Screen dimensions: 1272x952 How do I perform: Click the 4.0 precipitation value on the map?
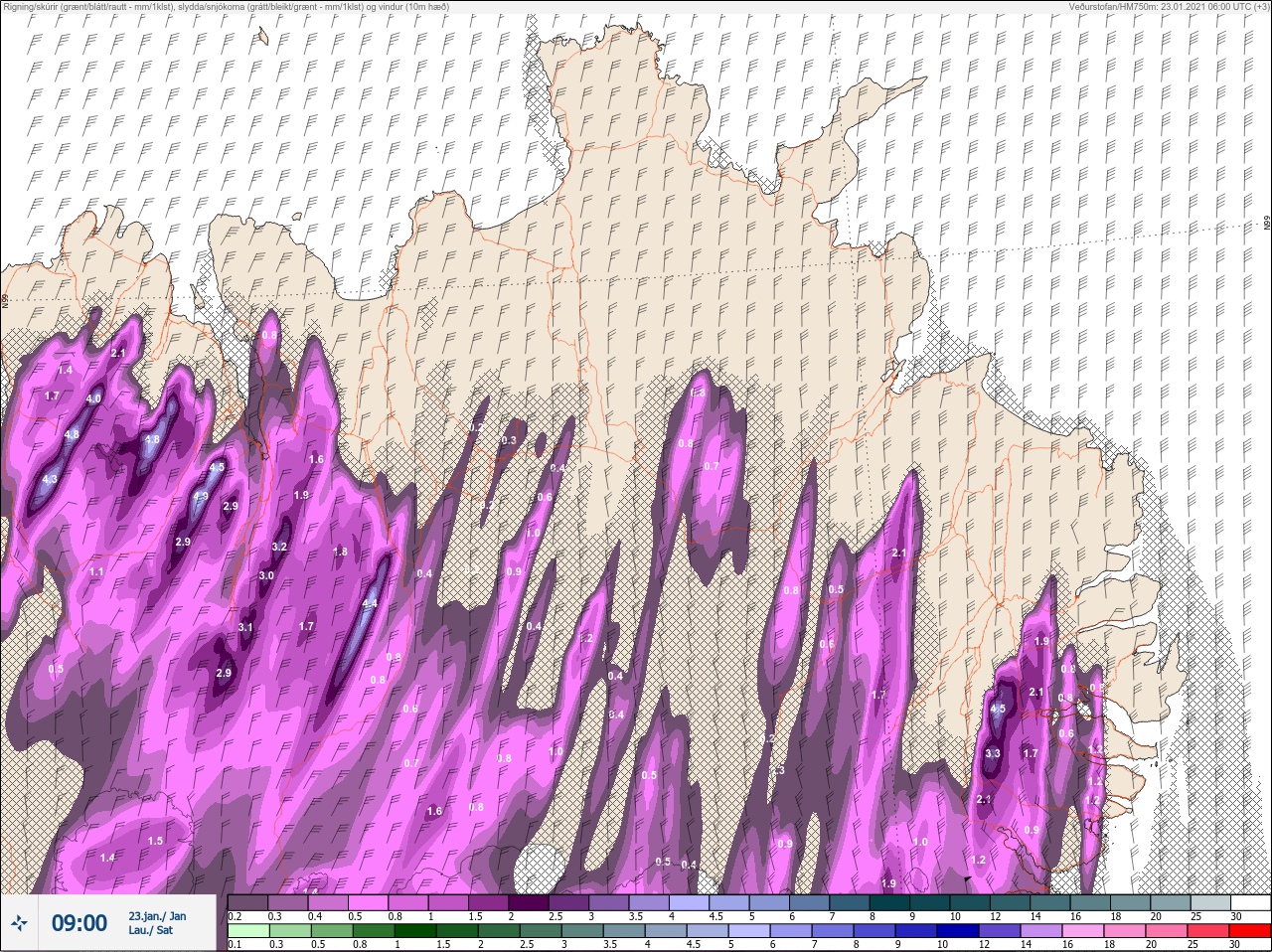(x=94, y=398)
